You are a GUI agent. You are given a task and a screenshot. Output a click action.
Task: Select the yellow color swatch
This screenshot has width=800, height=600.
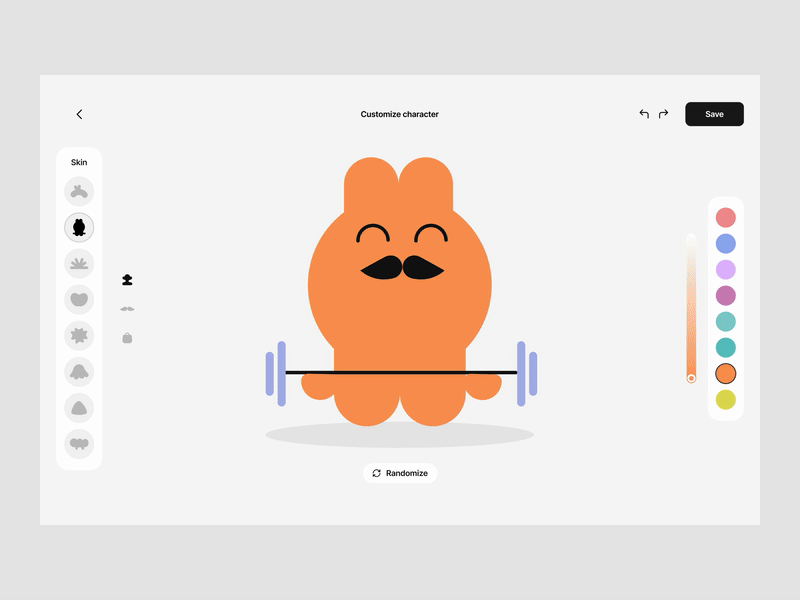click(726, 400)
